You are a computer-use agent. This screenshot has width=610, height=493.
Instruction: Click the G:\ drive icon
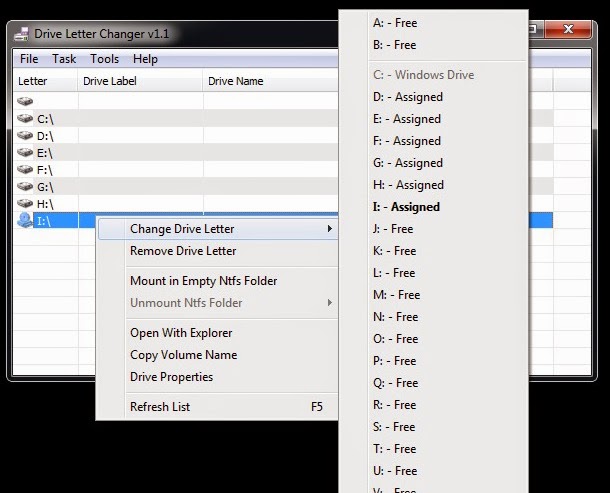(25, 186)
